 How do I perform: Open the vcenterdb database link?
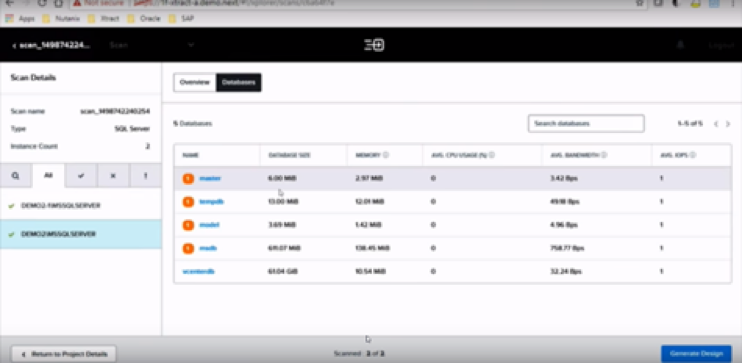[199, 271]
